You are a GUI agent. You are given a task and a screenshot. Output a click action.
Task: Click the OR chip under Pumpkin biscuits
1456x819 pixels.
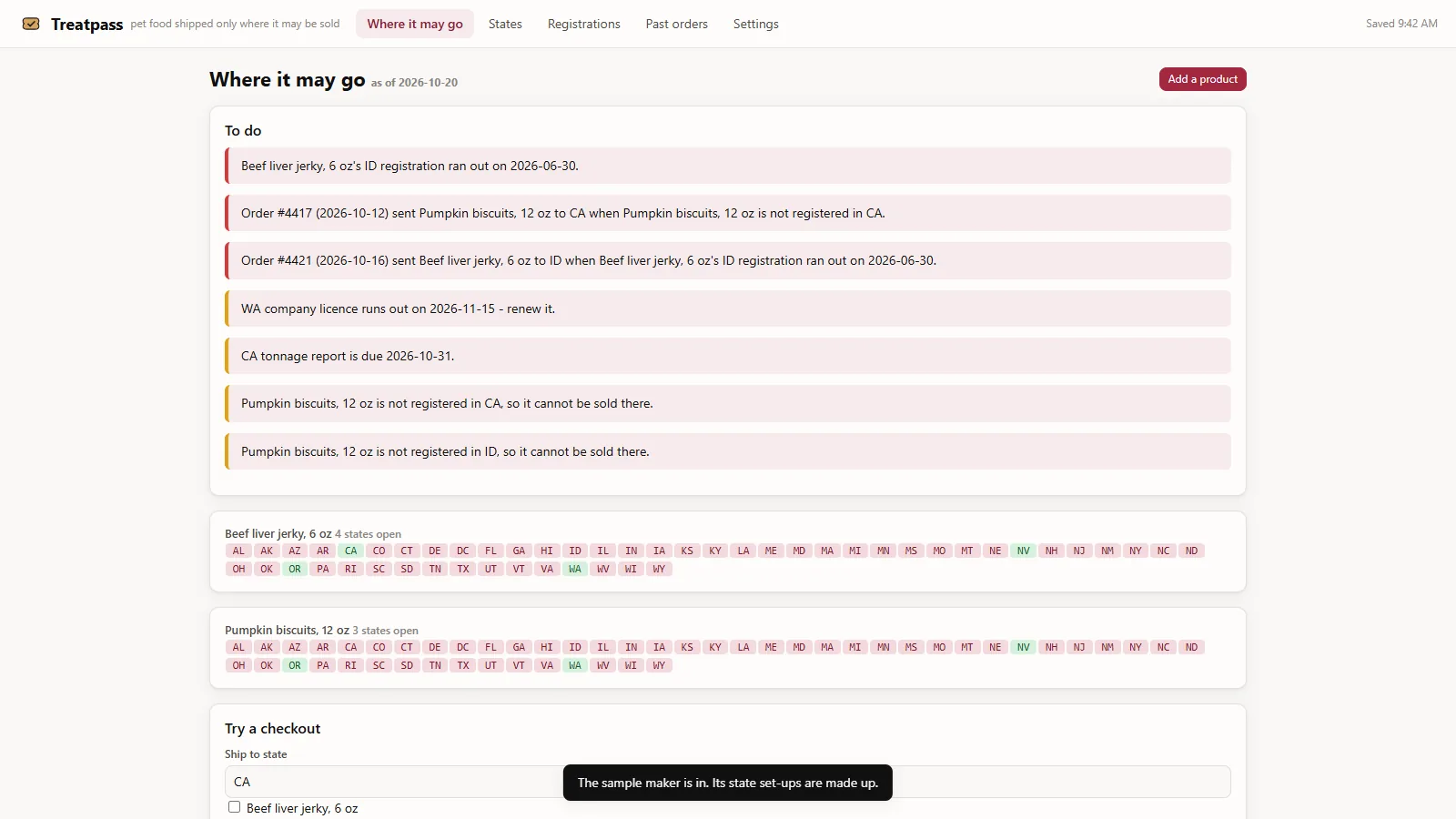[295, 665]
